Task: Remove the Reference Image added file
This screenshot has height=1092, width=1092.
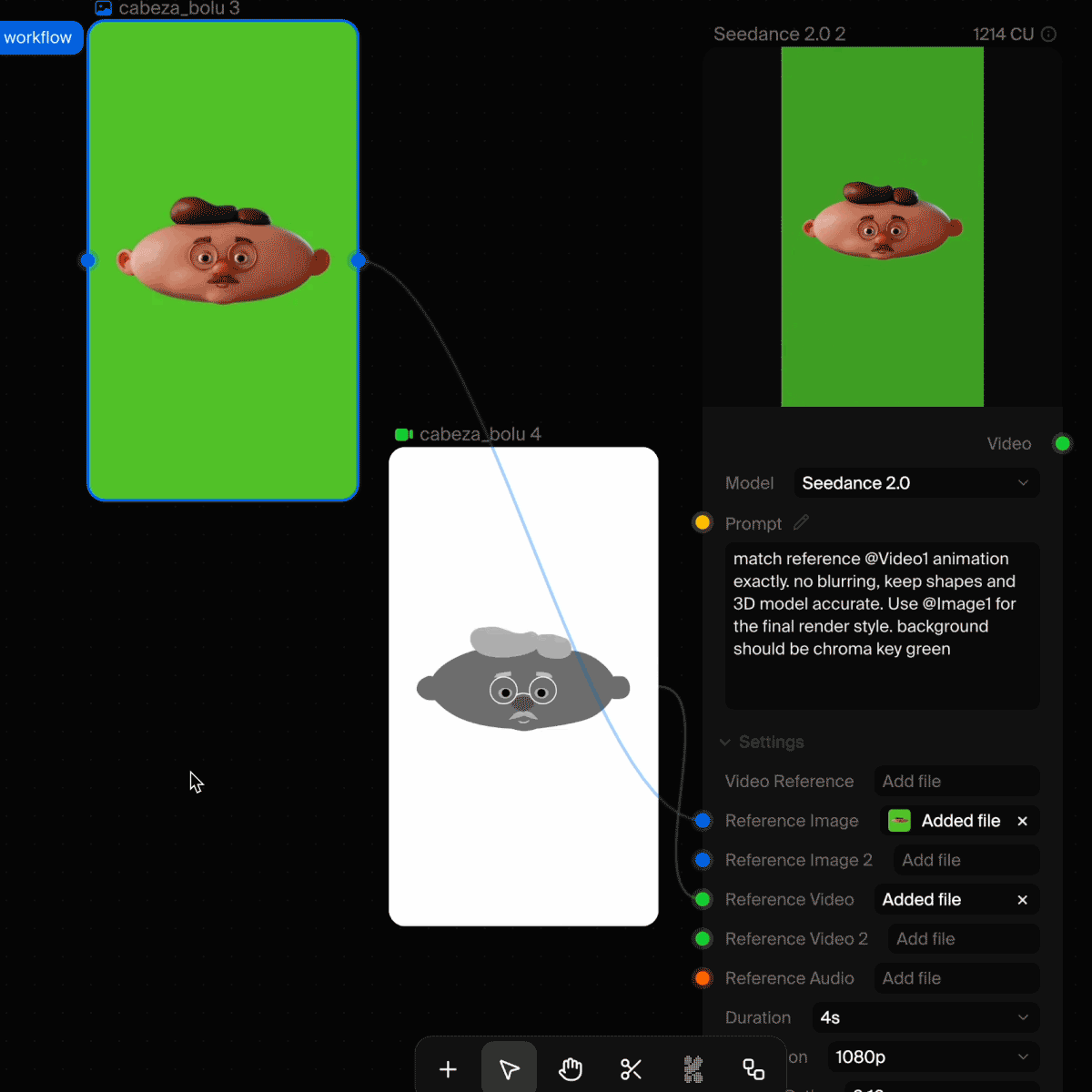Action: click(x=1023, y=821)
